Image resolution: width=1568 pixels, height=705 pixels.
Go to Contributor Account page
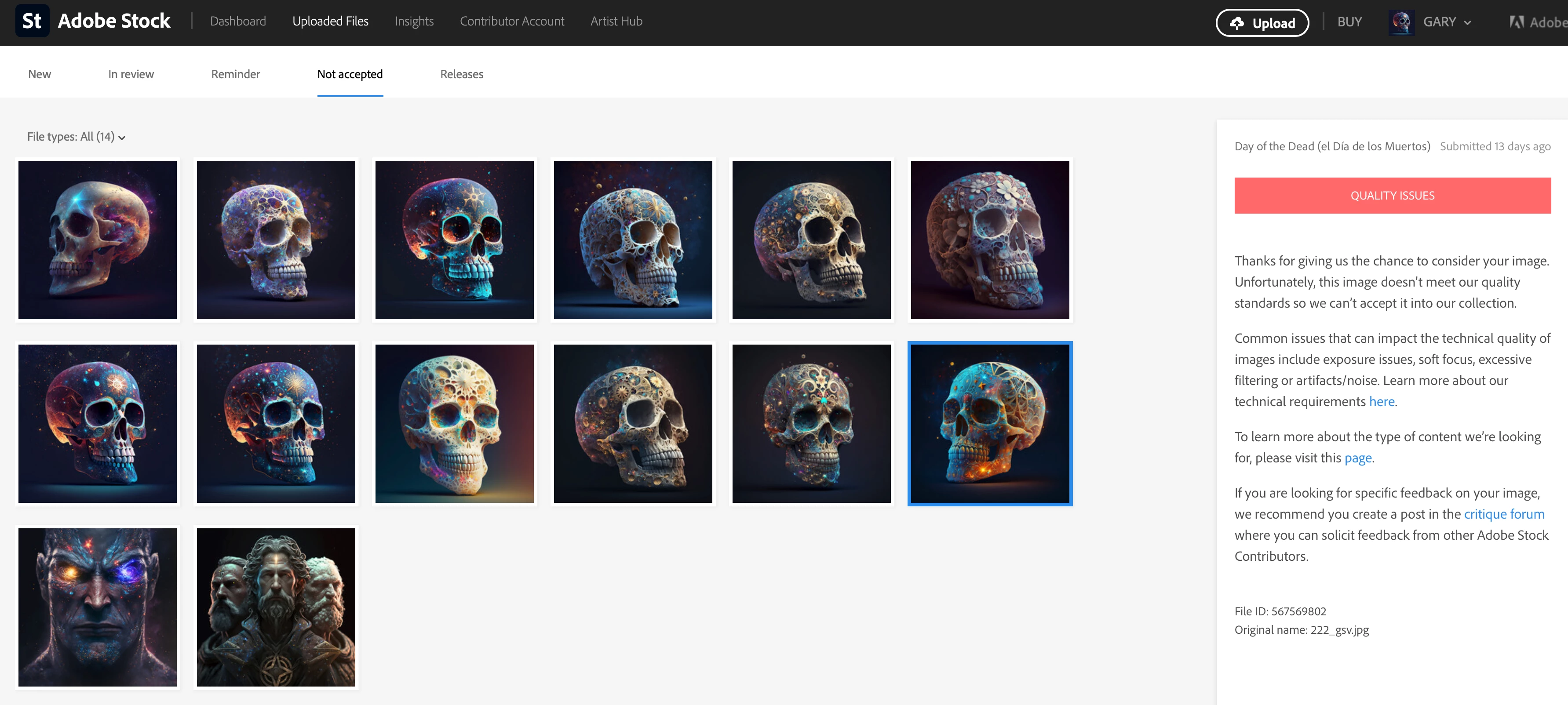[511, 21]
